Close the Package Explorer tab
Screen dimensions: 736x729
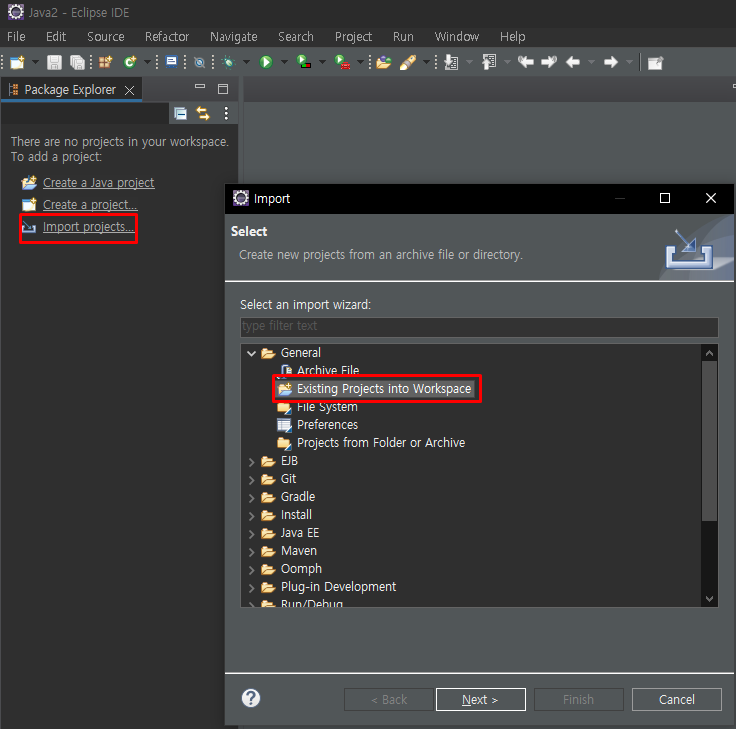(x=130, y=90)
